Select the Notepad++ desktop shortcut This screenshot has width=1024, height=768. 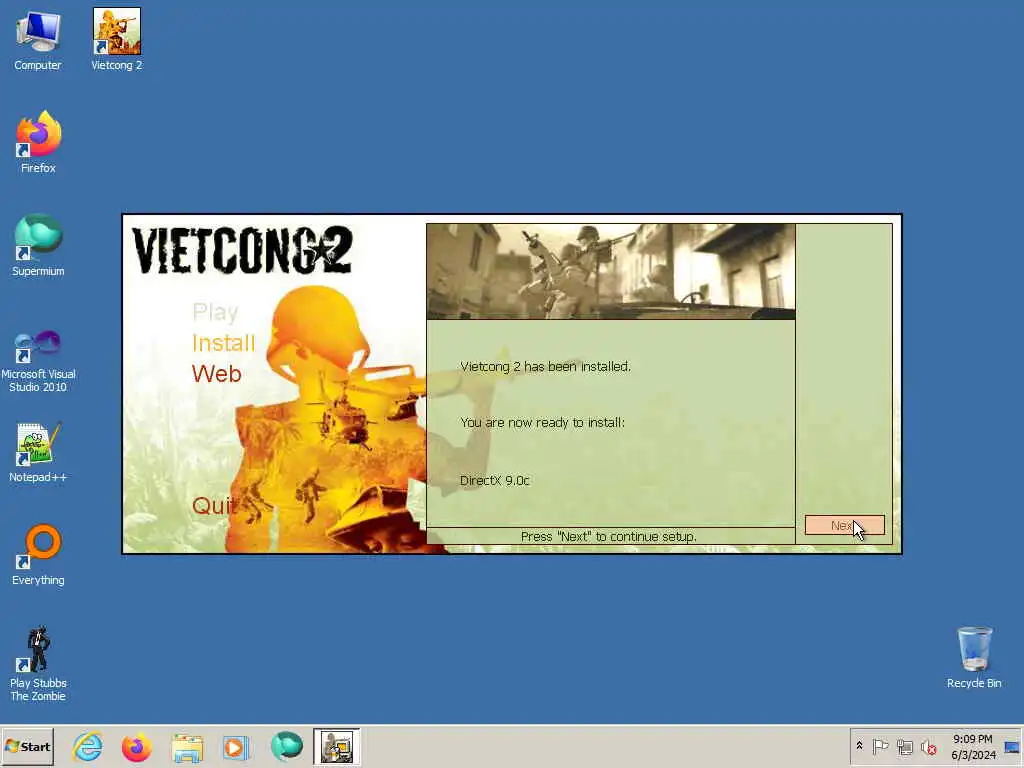coord(38,452)
